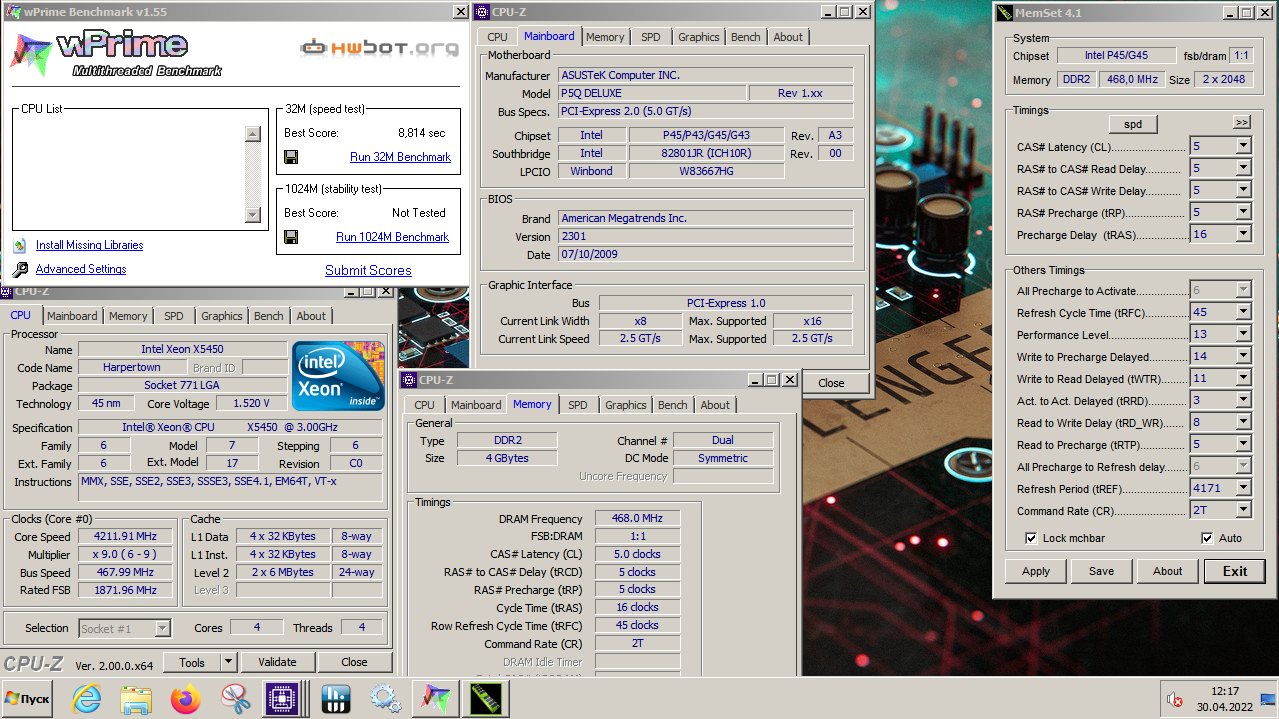Open Graphics tab in Mainboard CPU-Z window
Viewport: 1279px width, 719px height.
click(698, 37)
